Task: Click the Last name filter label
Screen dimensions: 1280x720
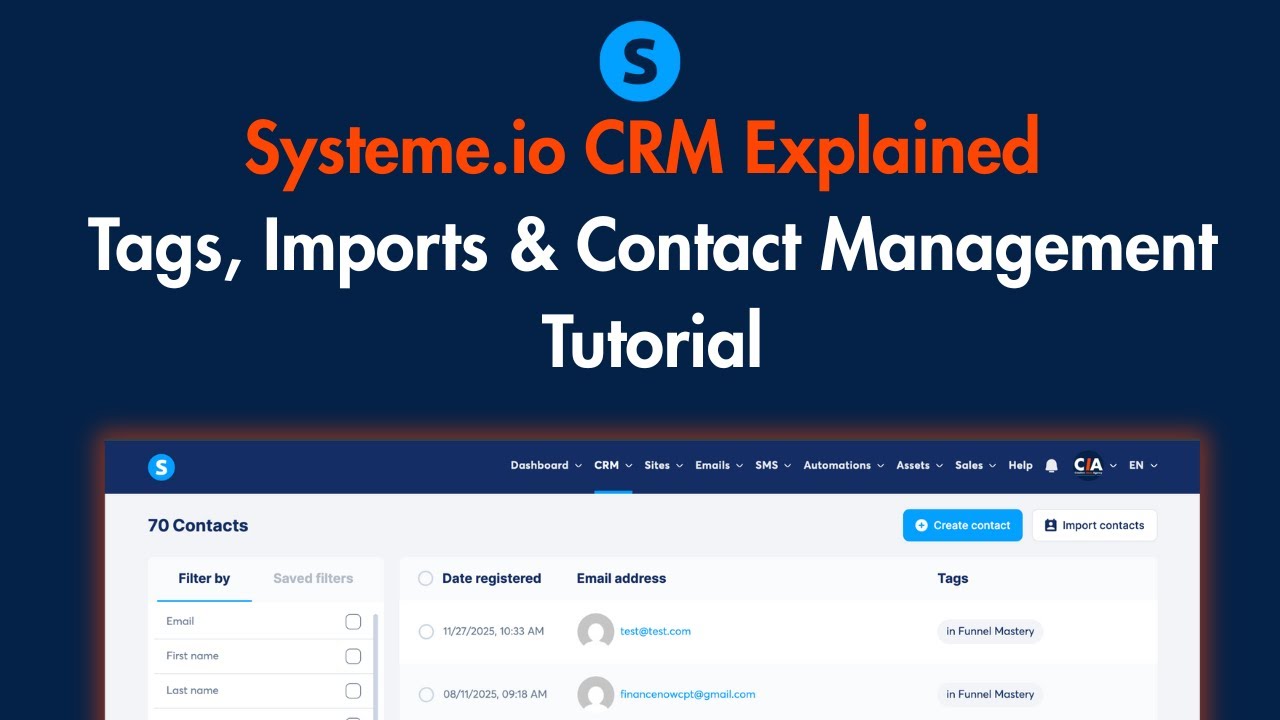Action: (x=192, y=690)
